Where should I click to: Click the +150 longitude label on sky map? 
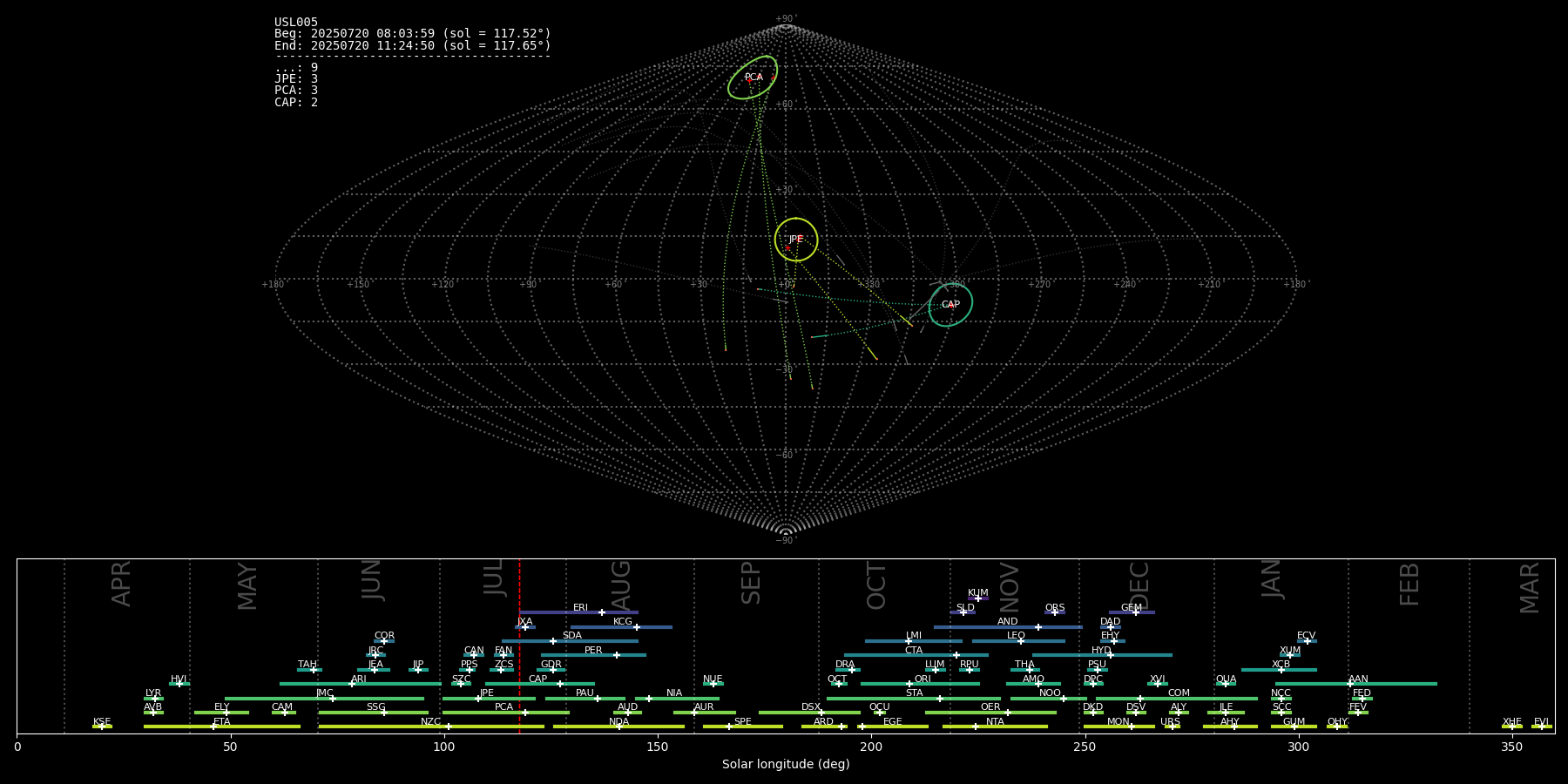pyautogui.click(x=358, y=284)
